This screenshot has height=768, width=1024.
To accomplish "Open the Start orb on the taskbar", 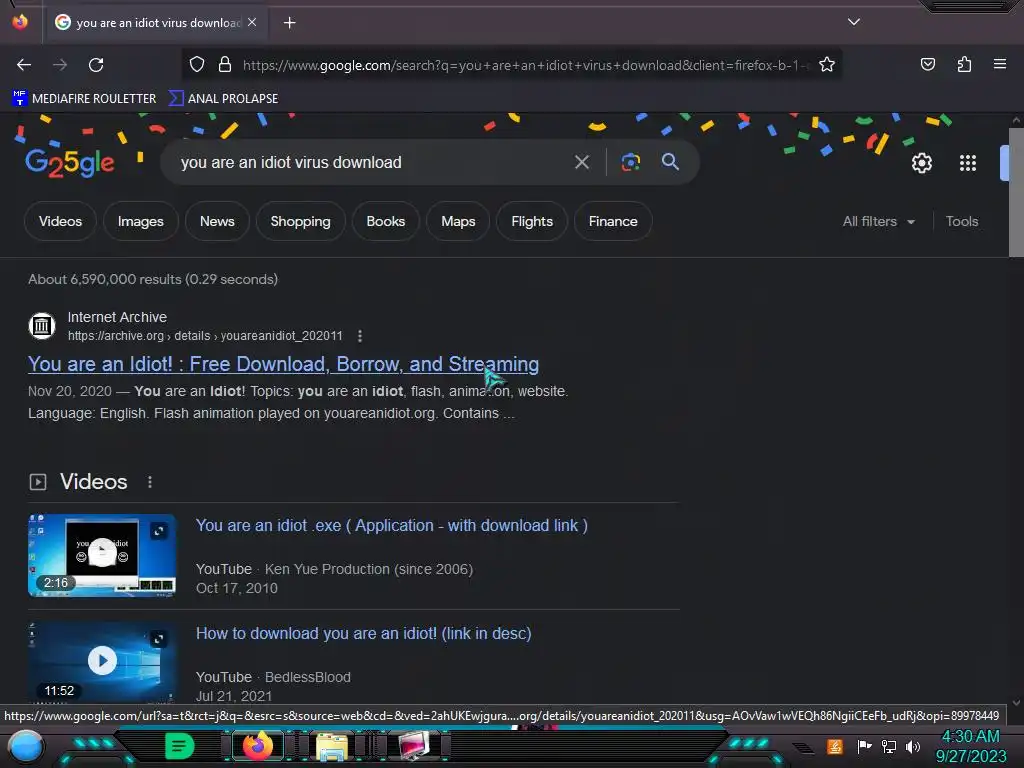I will coord(25,746).
